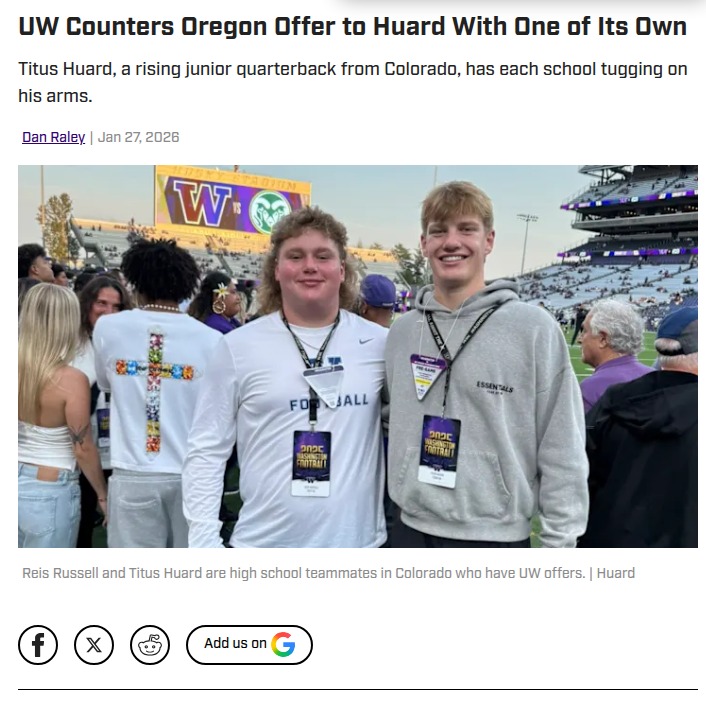This screenshot has width=706, height=706.
Task: Click the word FOOTBALL on the white shirt
Action: [329, 402]
